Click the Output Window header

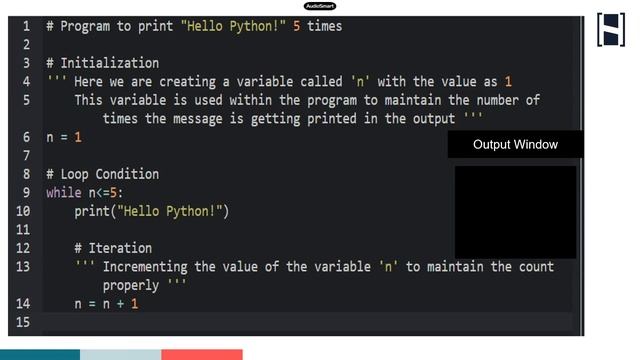515,144
